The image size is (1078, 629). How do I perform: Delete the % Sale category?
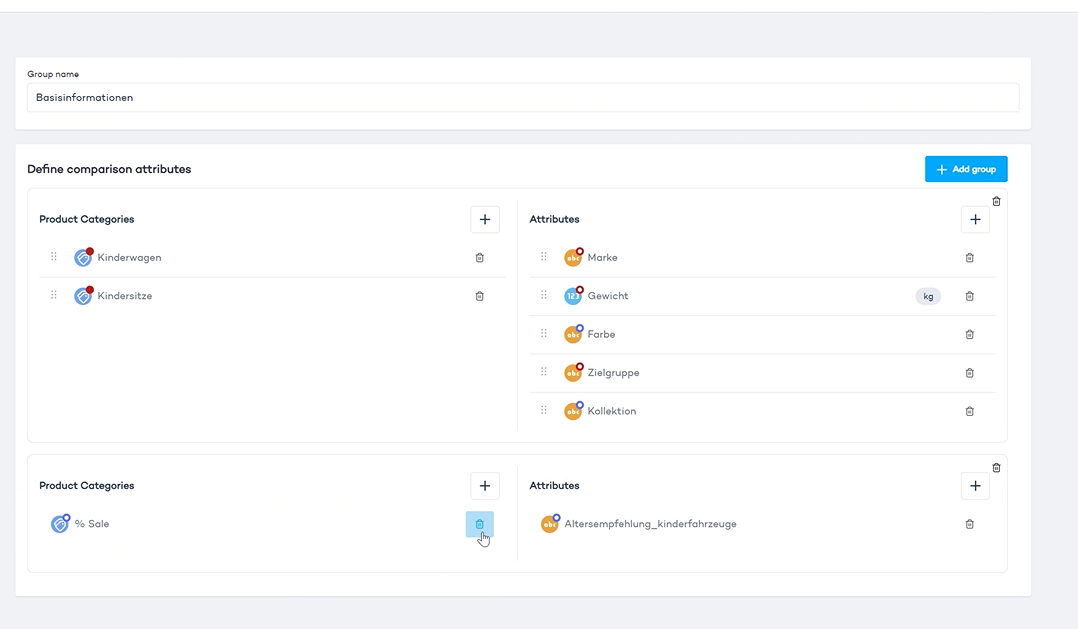[479, 524]
